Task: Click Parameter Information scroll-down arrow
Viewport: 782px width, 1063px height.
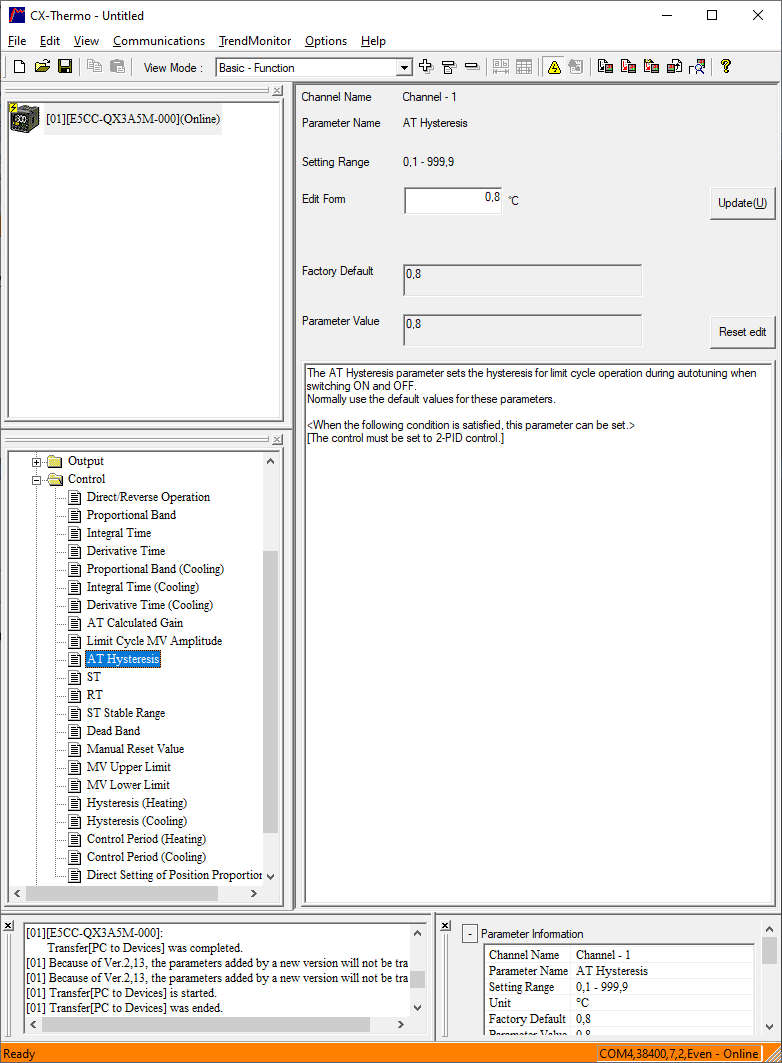Action: click(x=769, y=1026)
